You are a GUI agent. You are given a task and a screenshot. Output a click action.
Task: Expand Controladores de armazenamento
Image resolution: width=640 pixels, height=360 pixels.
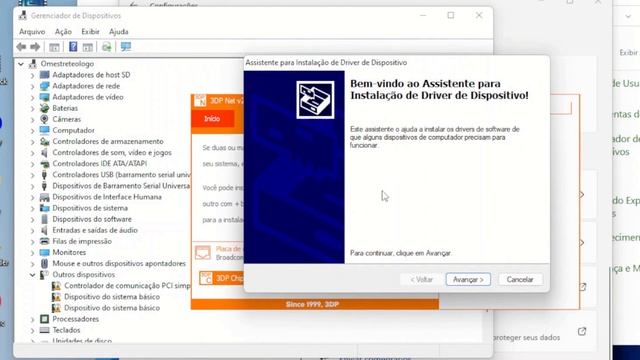coord(33,142)
